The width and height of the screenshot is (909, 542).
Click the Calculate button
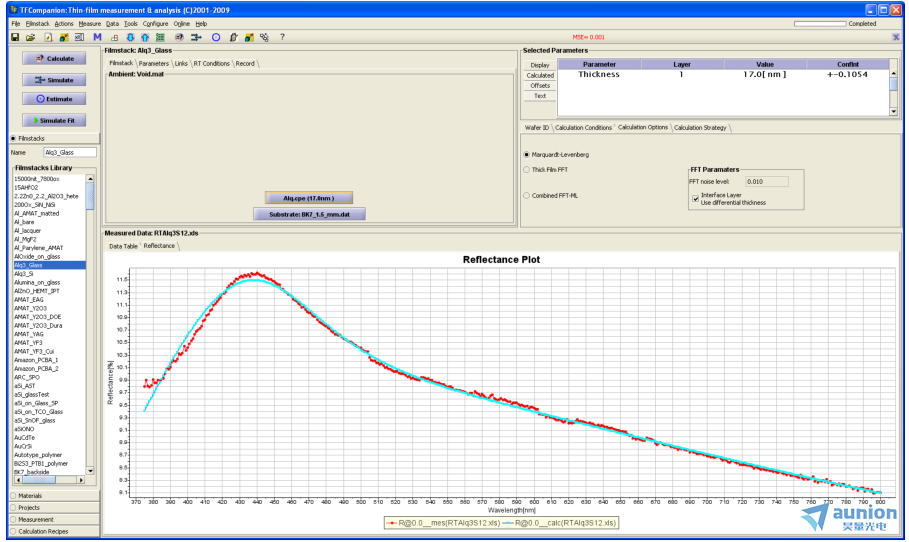(54, 59)
